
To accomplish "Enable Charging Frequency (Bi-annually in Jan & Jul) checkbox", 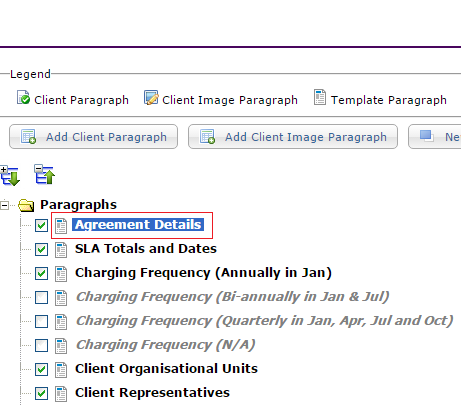I will 41,298.
